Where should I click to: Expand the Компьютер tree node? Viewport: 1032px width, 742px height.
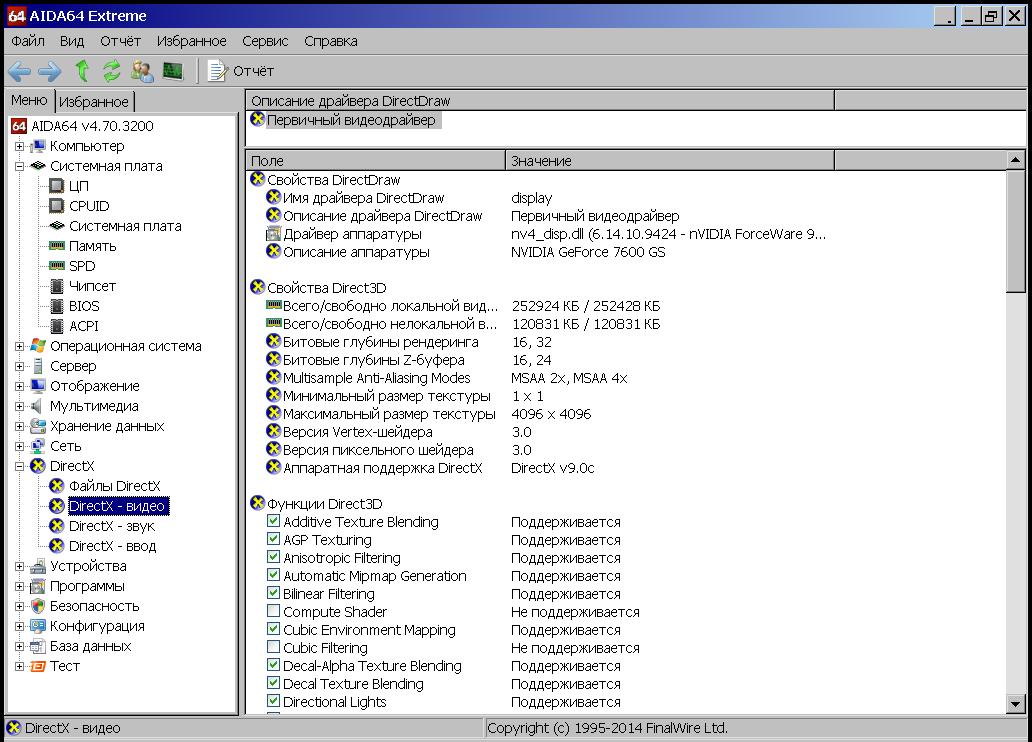(x=19, y=146)
